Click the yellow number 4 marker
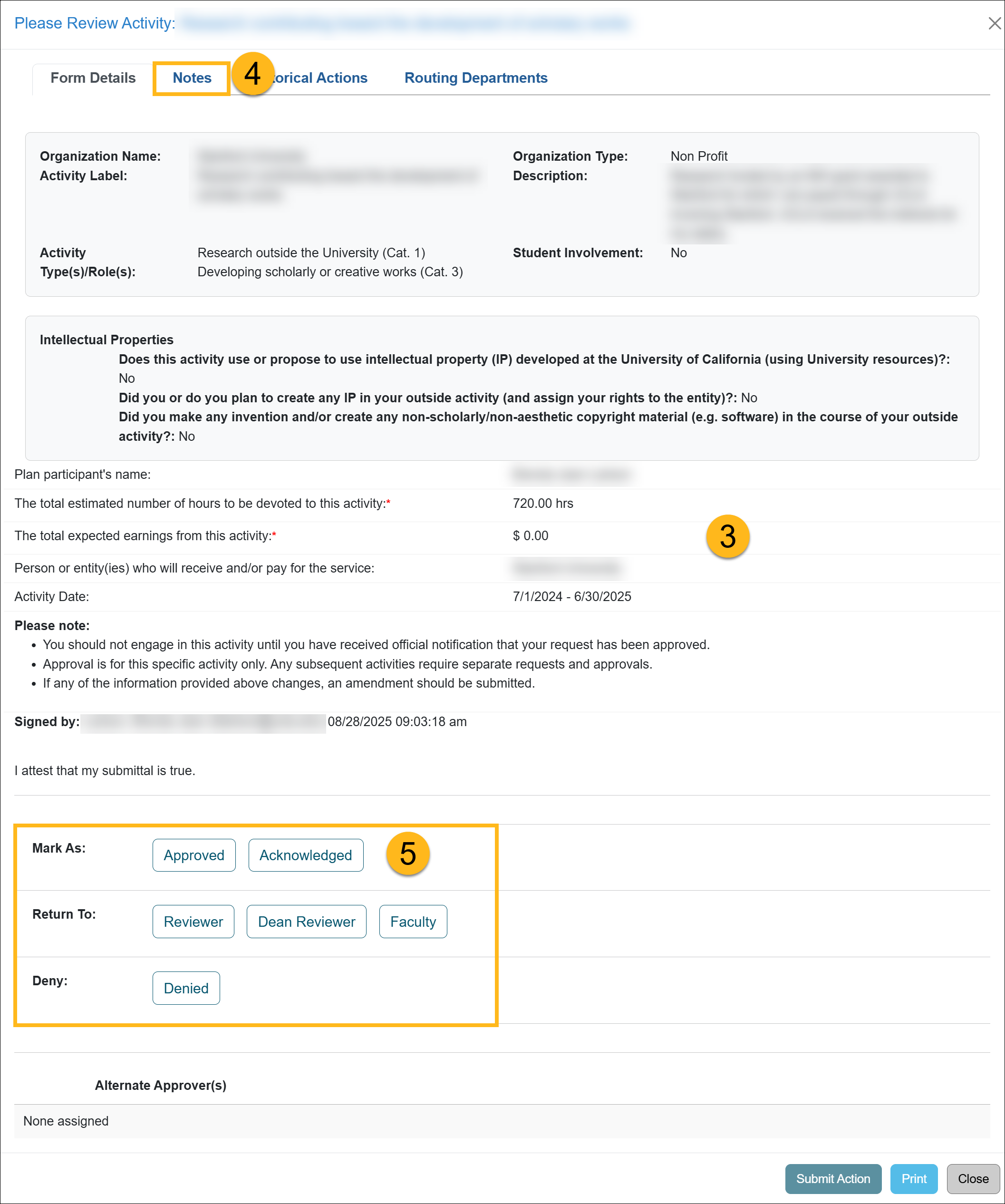Viewport: 1005px width, 1204px height. 252,74
